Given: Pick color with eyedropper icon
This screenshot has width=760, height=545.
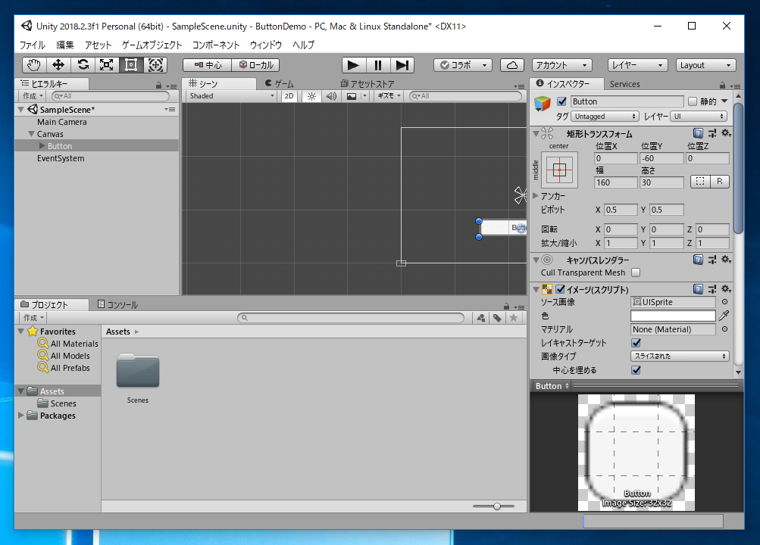Looking at the screenshot, I should click(724, 316).
